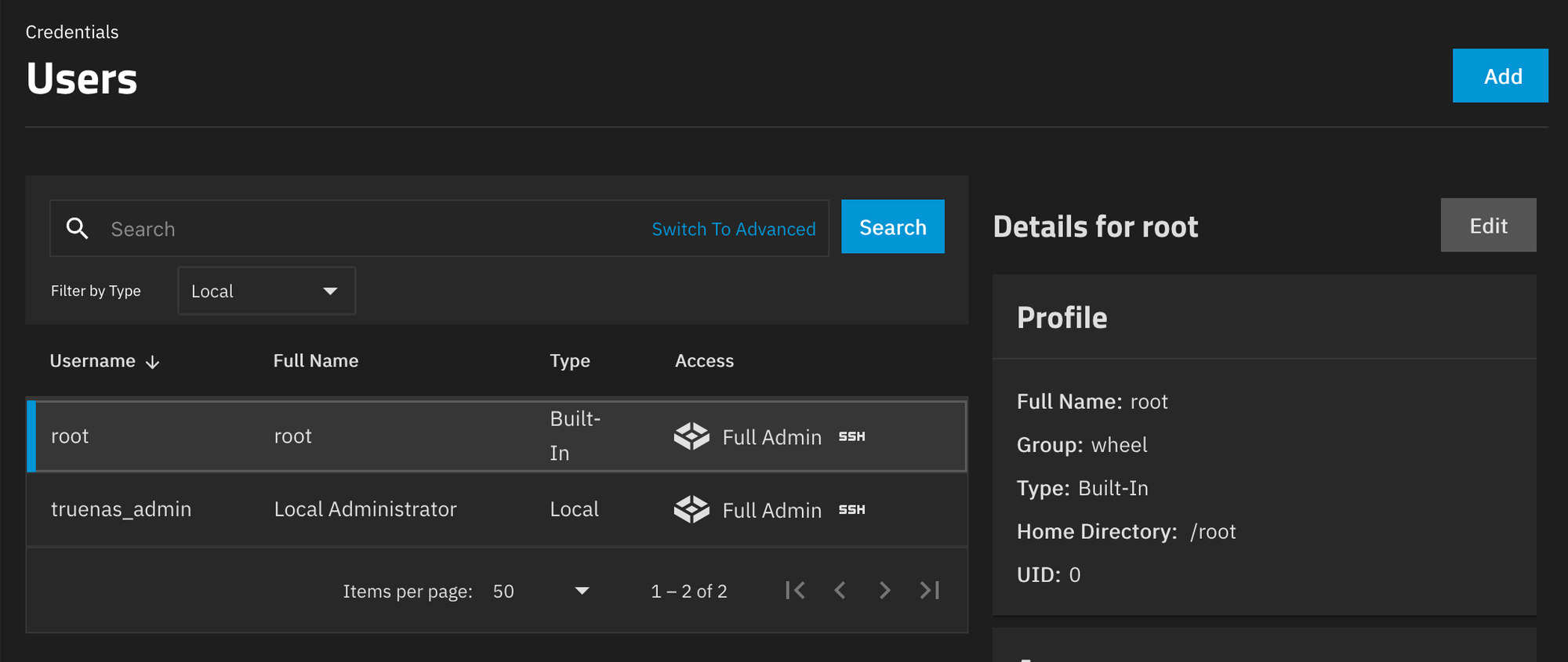Image resolution: width=1568 pixels, height=662 pixels.
Task: Click the Full Name column header
Action: [316, 361]
